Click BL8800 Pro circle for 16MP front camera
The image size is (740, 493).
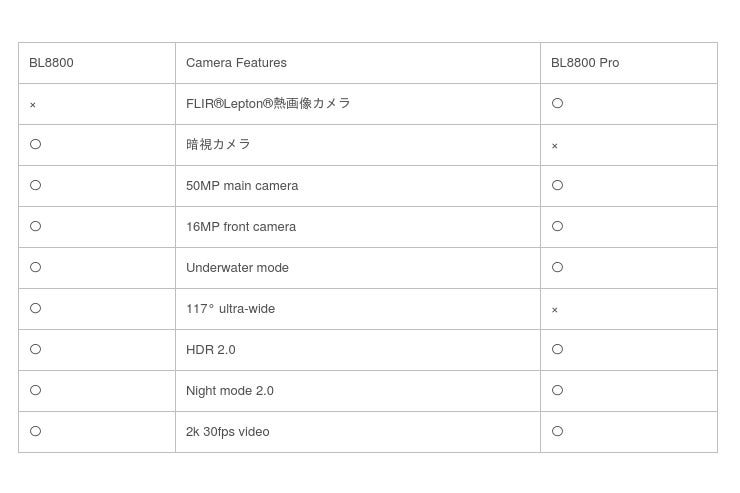click(x=557, y=226)
